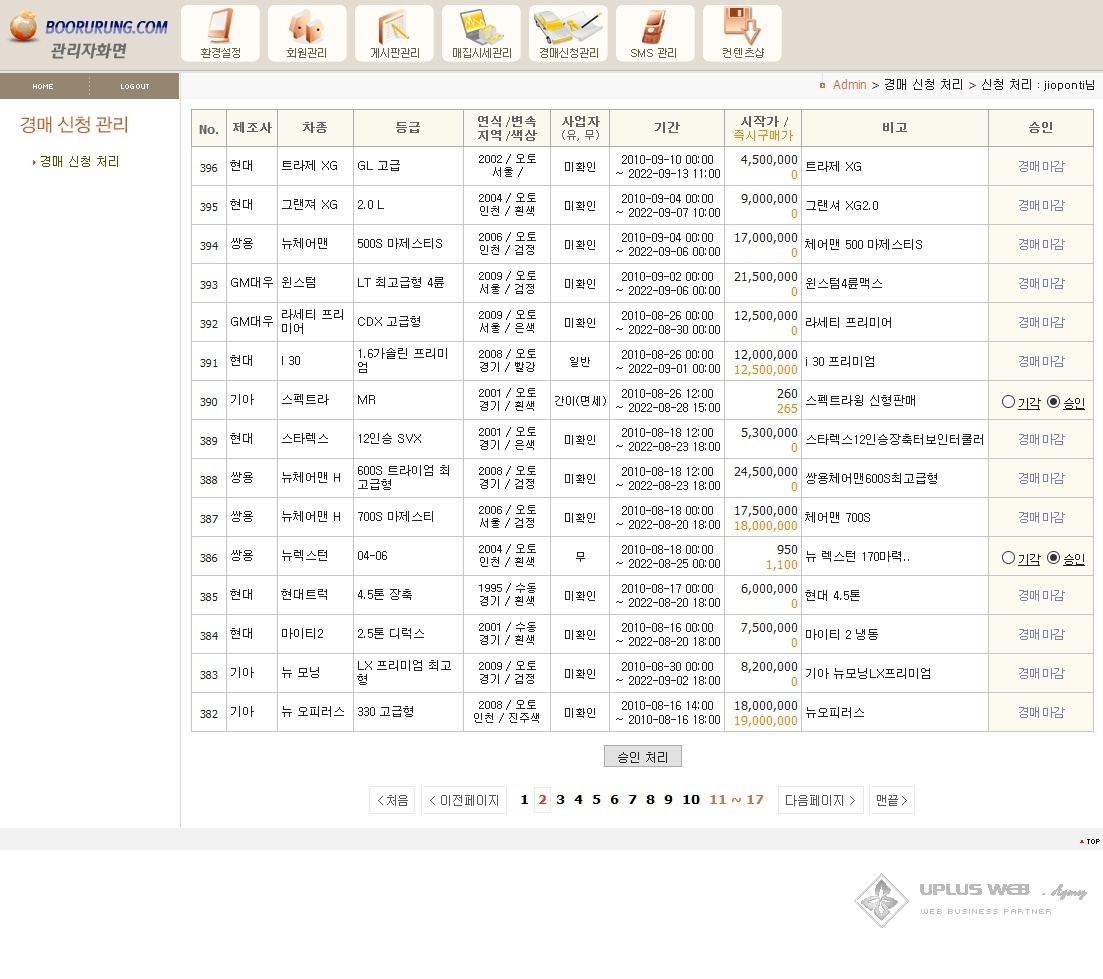The width and height of the screenshot is (1103, 979).
Task: Open the SMS 관리 icon
Action: (655, 32)
